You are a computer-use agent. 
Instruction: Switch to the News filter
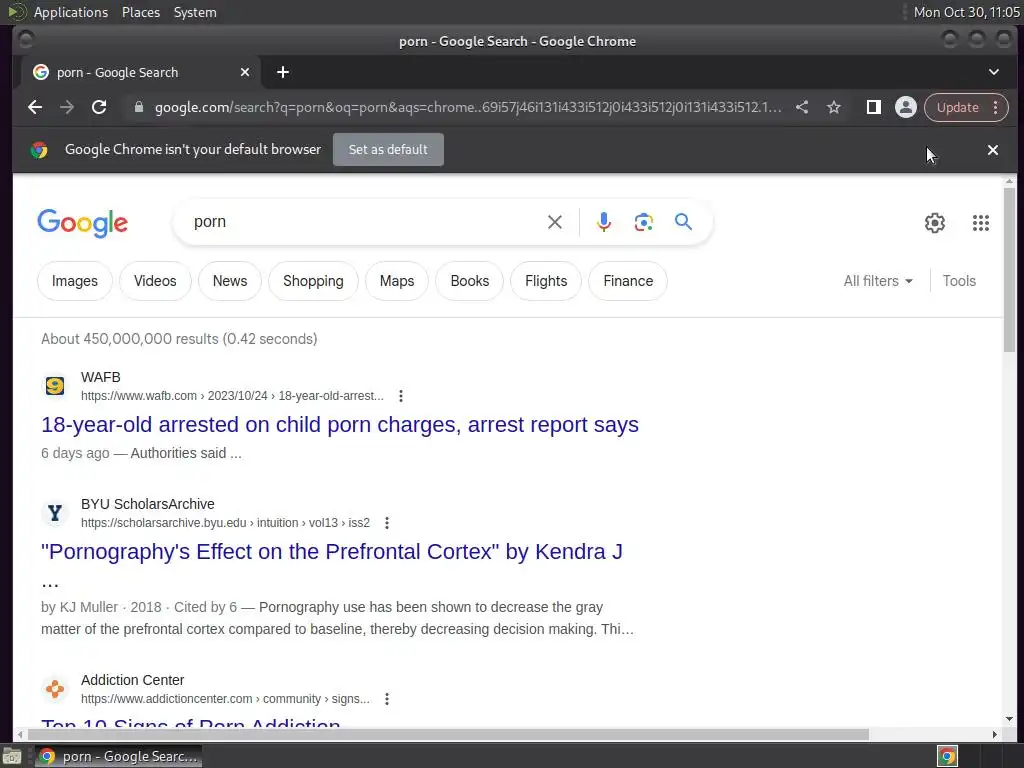pos(230,281)
